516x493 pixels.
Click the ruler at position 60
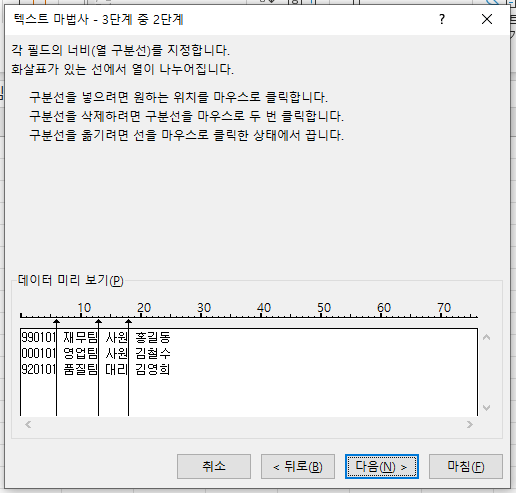point(384,308)
